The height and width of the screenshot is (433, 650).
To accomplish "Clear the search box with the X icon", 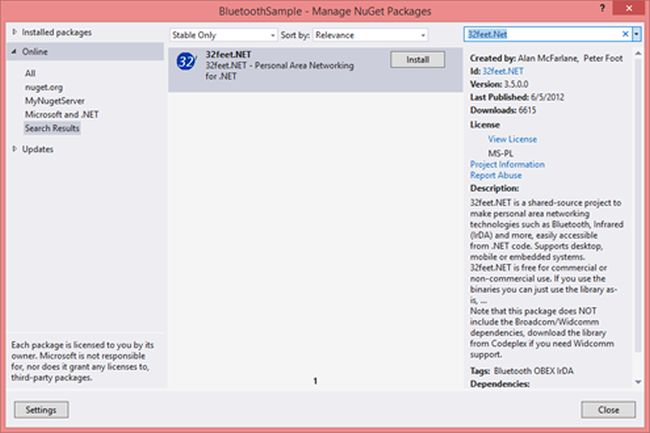I will 626,34.
